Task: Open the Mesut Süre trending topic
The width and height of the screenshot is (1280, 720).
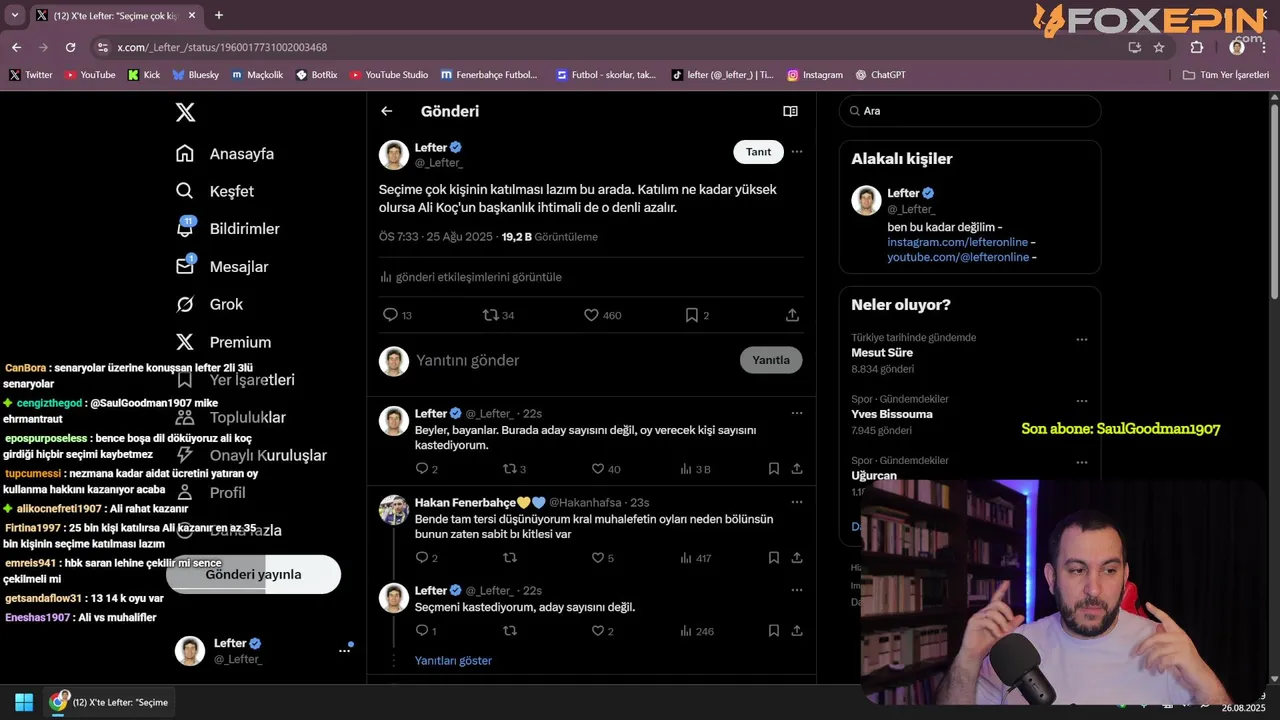Action: [882, 353]
